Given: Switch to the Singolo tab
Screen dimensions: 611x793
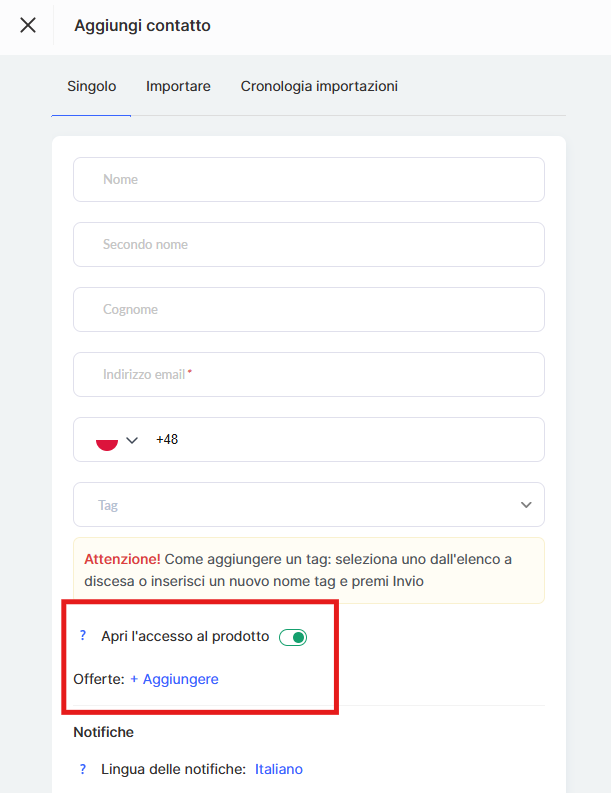Looking at the screenshot, I should [x=91, y=87].
